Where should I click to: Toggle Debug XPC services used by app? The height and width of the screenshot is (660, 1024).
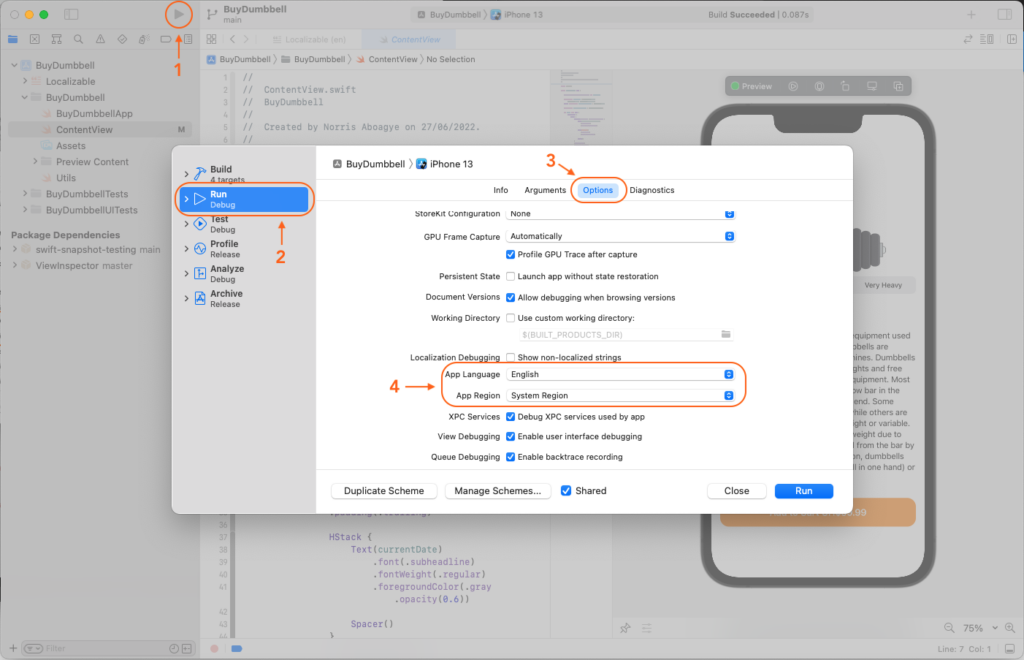pos(511,416)
